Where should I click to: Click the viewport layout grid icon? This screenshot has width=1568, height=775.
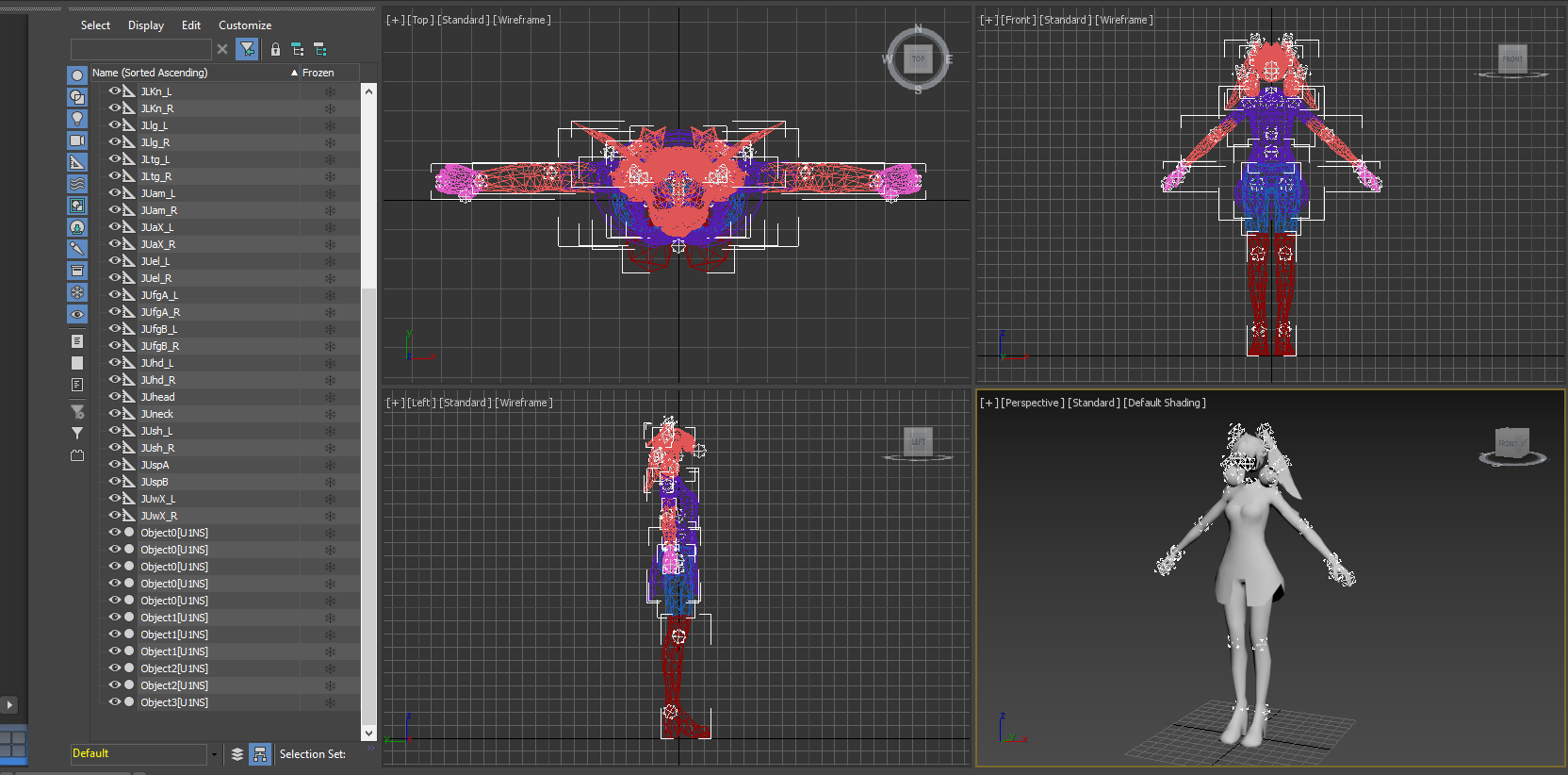12,744
